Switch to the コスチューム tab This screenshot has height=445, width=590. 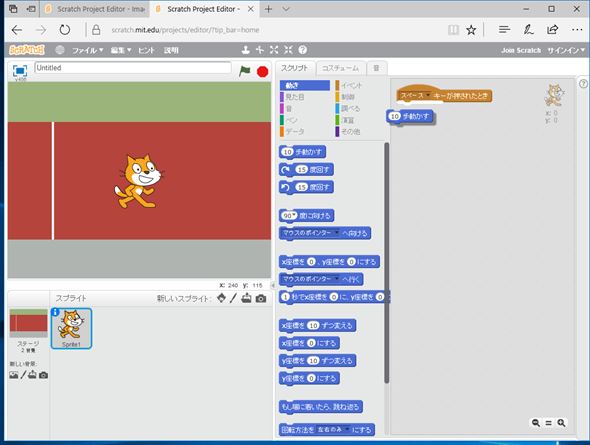click(x=341, y=68)
